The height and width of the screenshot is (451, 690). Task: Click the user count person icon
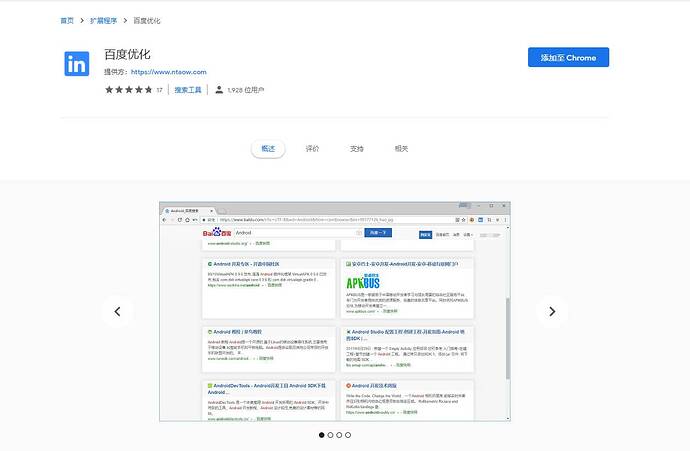[x=219, y=90]
